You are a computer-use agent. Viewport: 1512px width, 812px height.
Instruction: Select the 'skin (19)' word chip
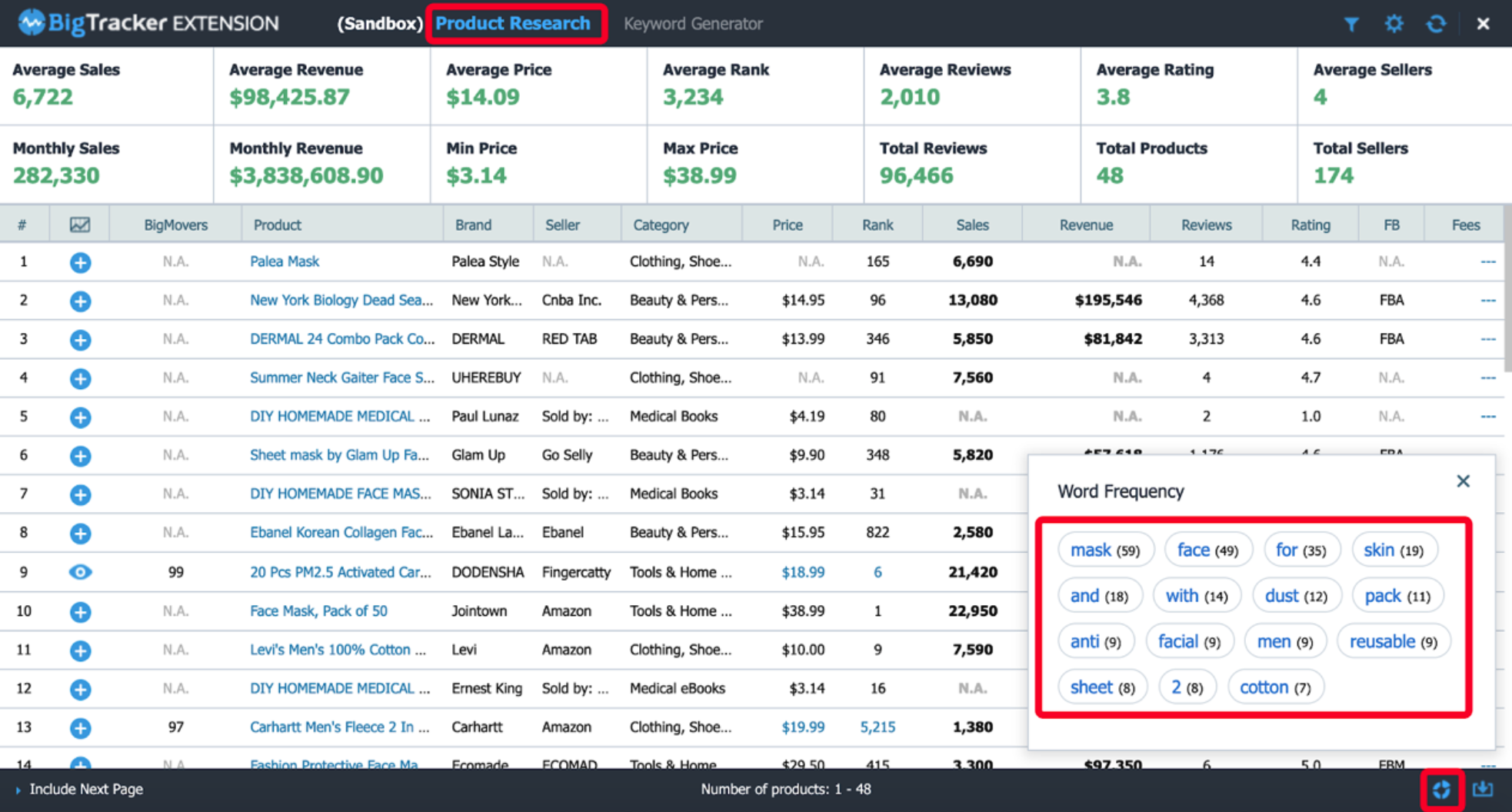pos(1394,550)
